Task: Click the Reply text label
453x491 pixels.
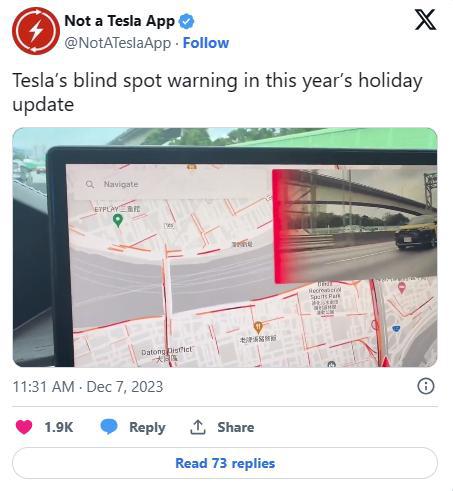Action: (147, 427)
